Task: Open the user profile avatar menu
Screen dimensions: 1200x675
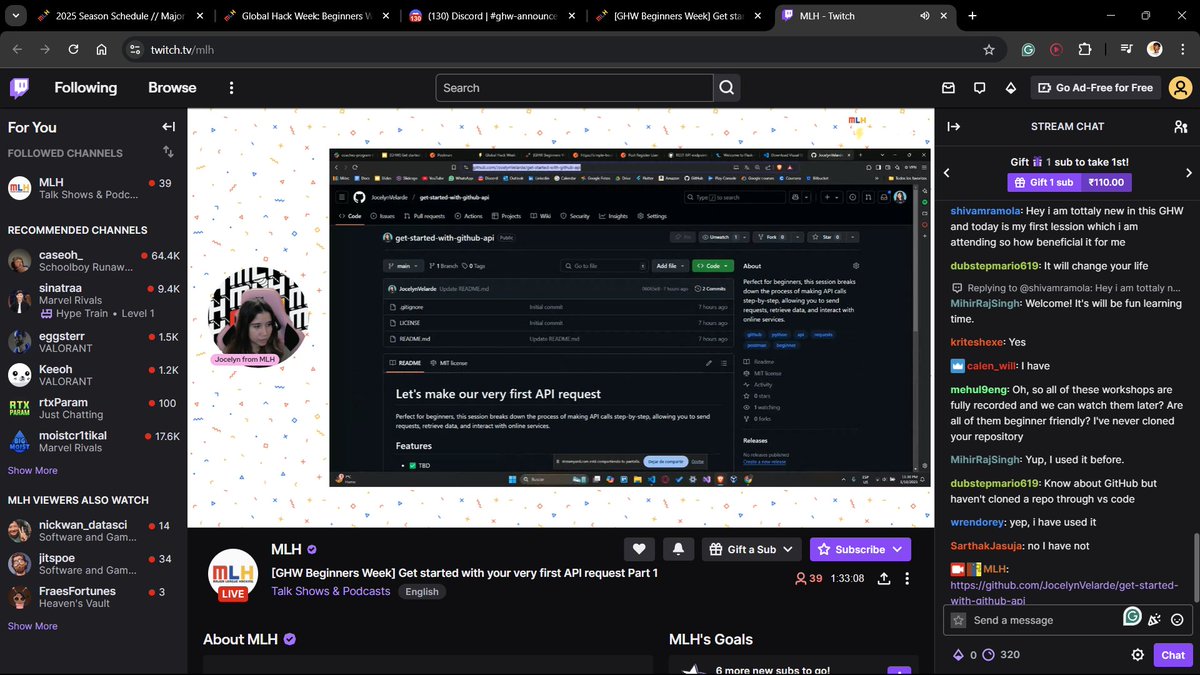Action: (x=1180, y=88)
